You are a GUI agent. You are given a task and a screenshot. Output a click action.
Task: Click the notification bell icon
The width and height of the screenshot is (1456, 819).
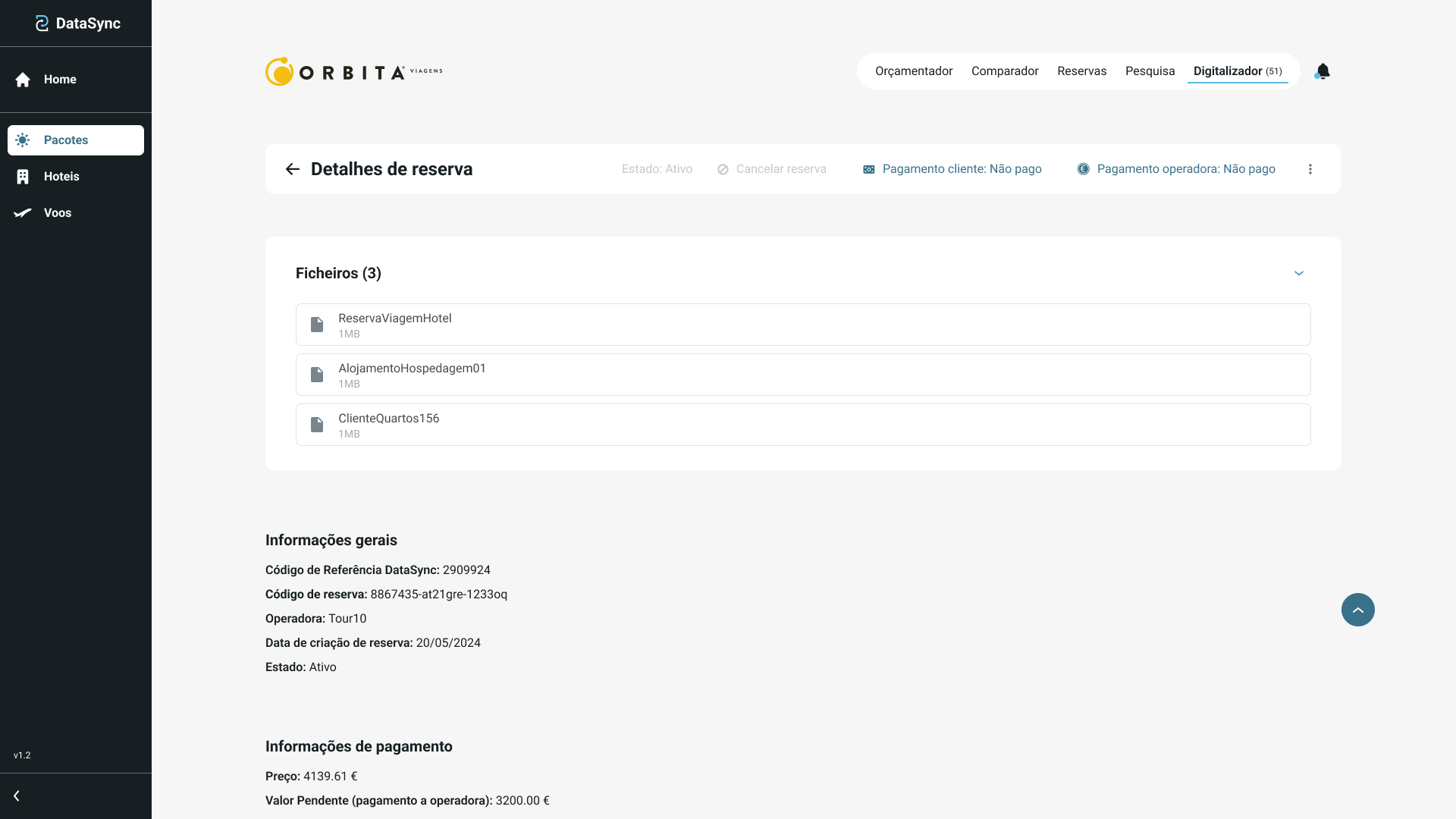click(1323, 71)
